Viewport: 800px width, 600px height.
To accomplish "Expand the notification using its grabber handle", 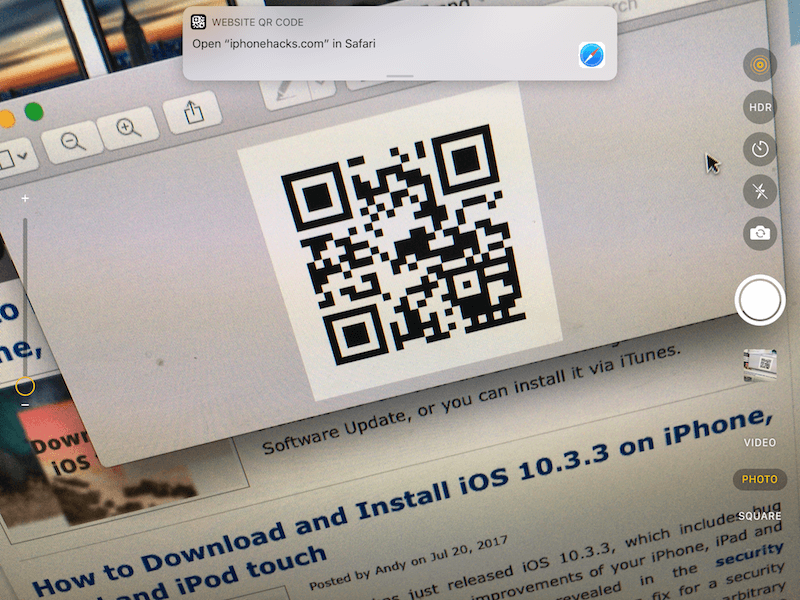I will coord(400,75).
